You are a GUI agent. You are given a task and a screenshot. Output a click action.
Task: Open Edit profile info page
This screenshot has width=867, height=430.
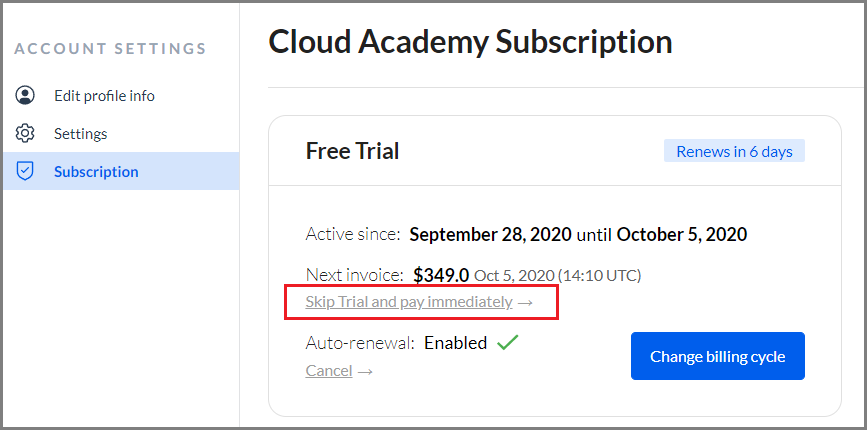pos(104,96)
